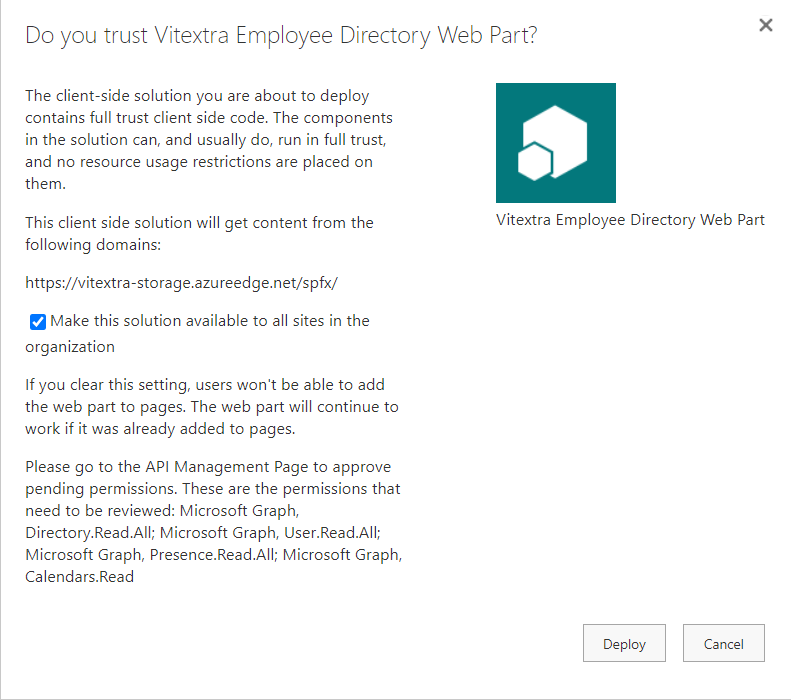Click the Calendars.Read permission text
The width and height of the screenshot is (791, 700).
[80, 576]
